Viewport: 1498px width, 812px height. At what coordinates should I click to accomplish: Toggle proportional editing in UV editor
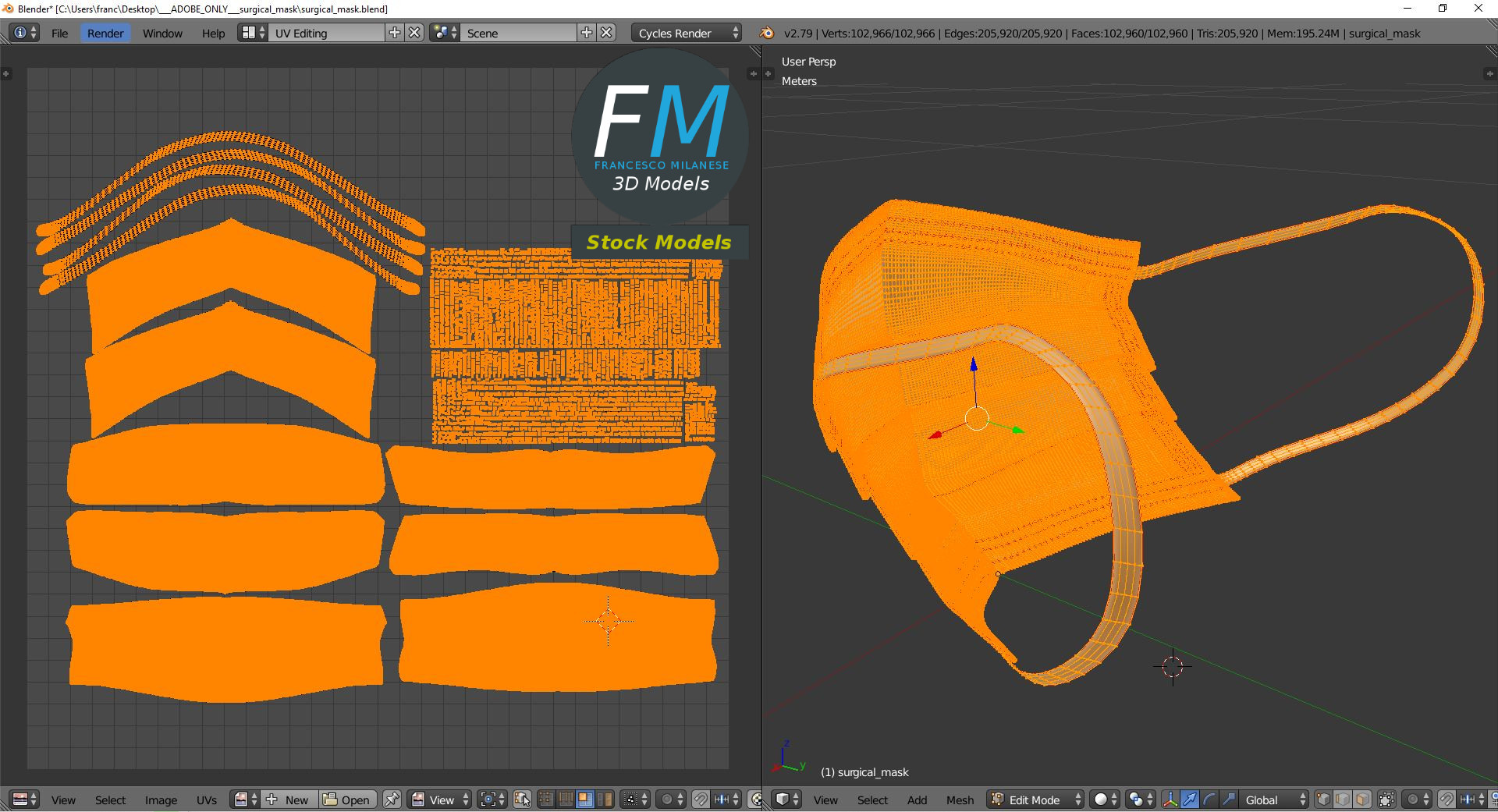[671, 800]
